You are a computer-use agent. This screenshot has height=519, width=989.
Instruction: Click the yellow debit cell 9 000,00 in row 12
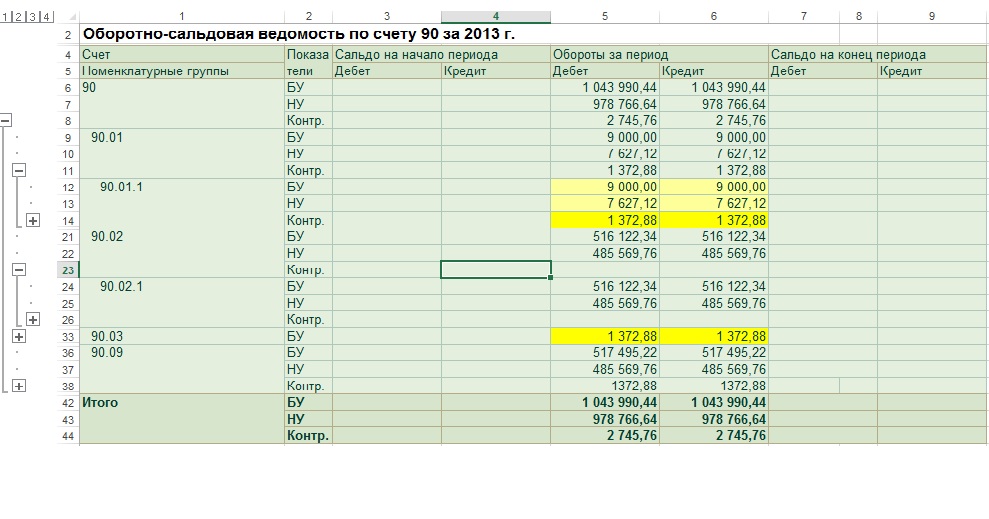click(x=605, y=187)
